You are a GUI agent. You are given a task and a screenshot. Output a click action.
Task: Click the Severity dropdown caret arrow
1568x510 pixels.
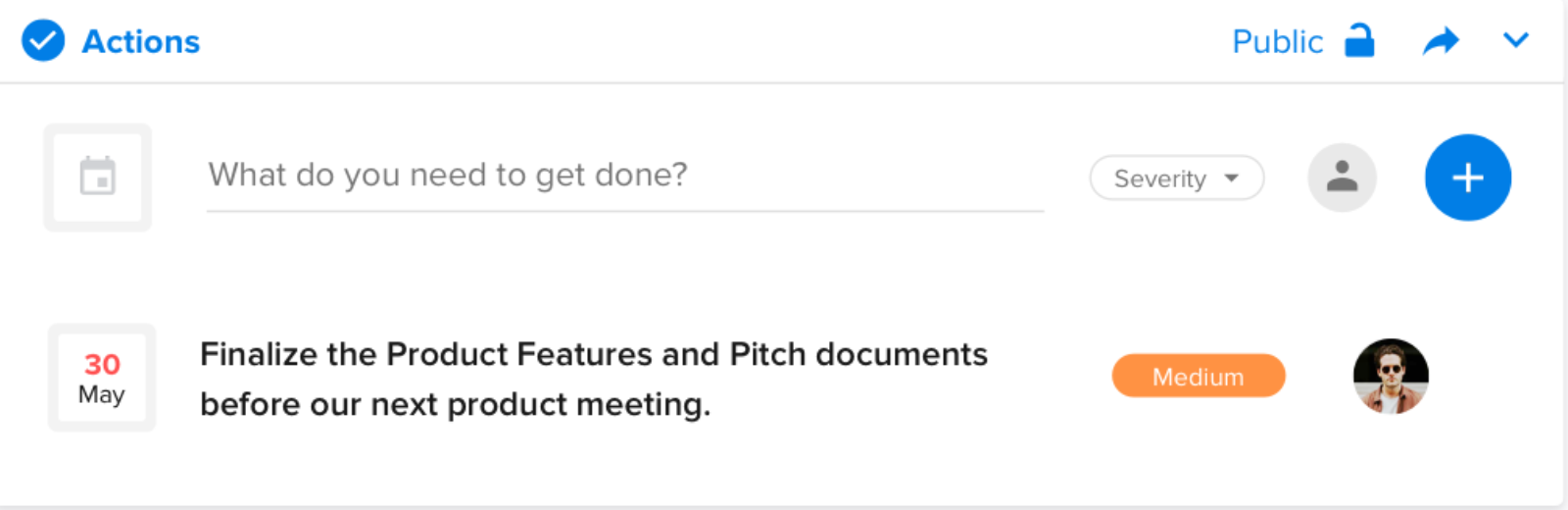point(1232,178)
